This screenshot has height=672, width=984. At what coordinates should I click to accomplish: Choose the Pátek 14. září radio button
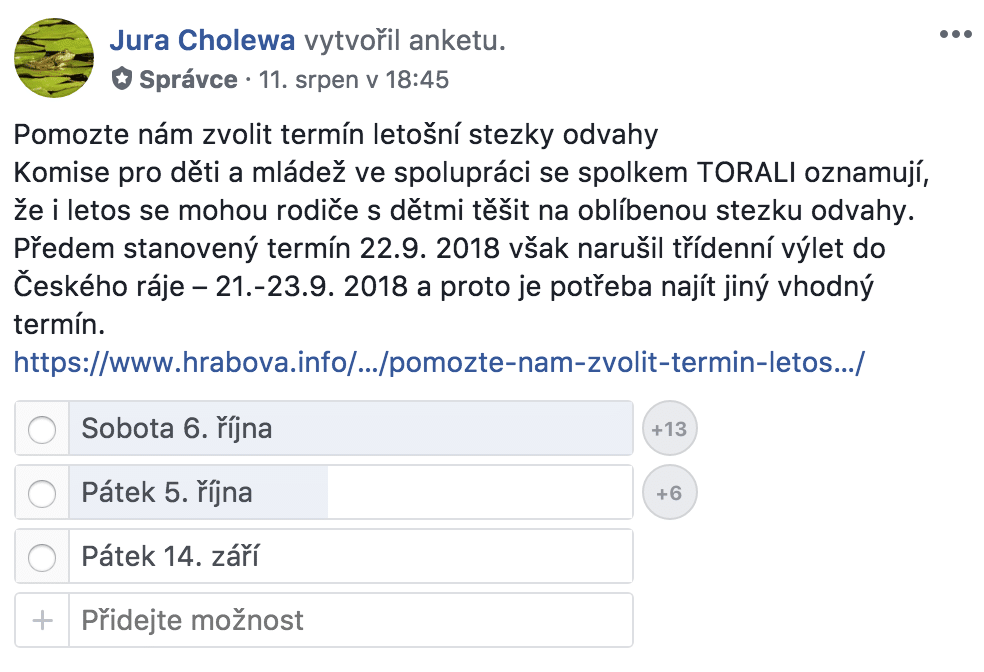tap(42, 557)
